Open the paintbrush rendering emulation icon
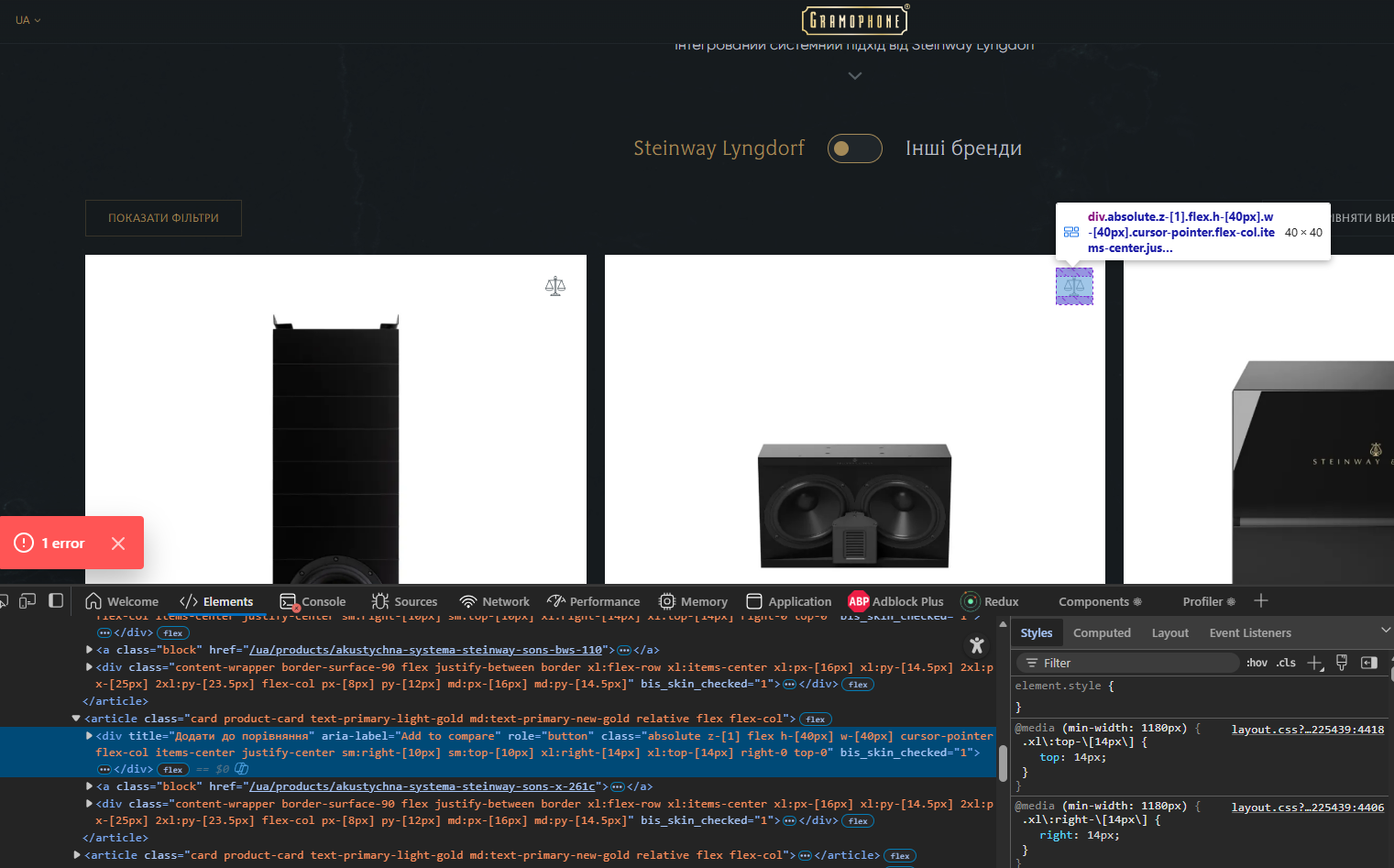The height and width of the screenshot is (868, 1394). [x=1342, y=663]
